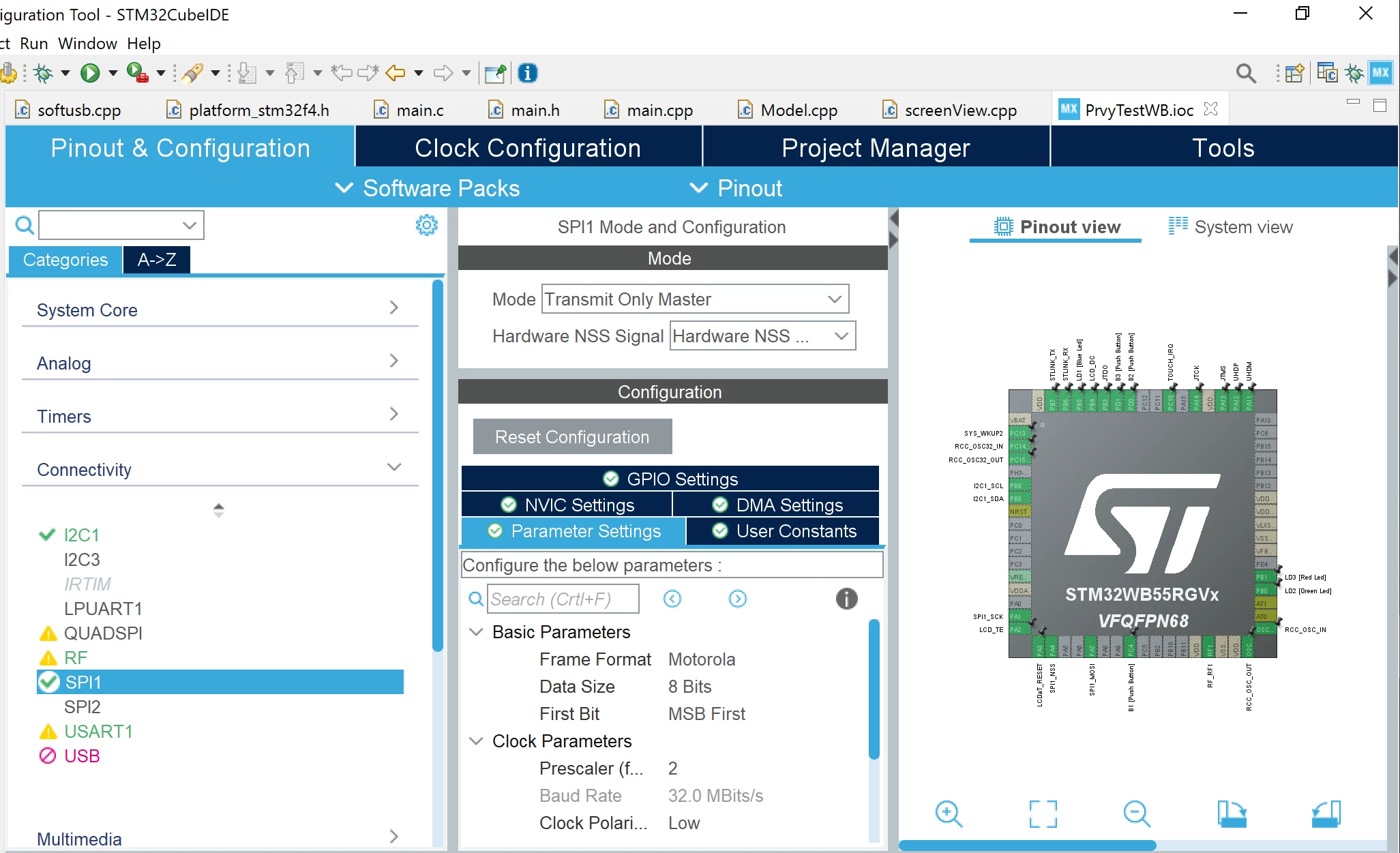Click the zoom in icon under pinout
Screen dimensions: 1400x853
click(949, 813)
